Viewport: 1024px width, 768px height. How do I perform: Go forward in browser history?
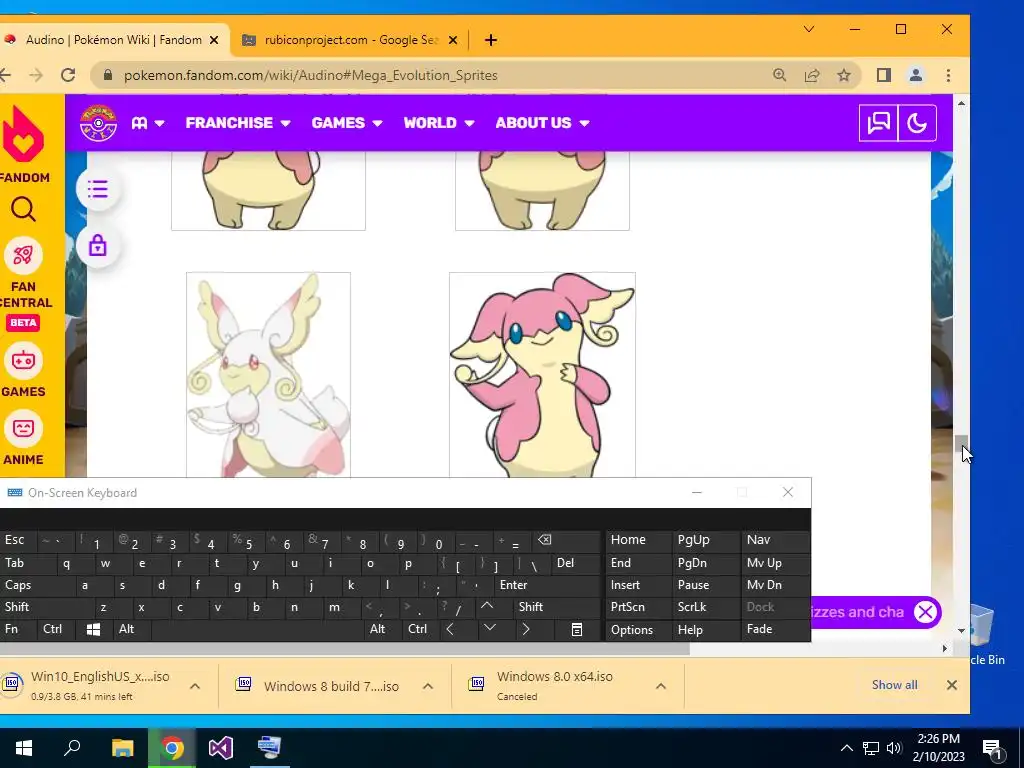(x=36, y=75)
